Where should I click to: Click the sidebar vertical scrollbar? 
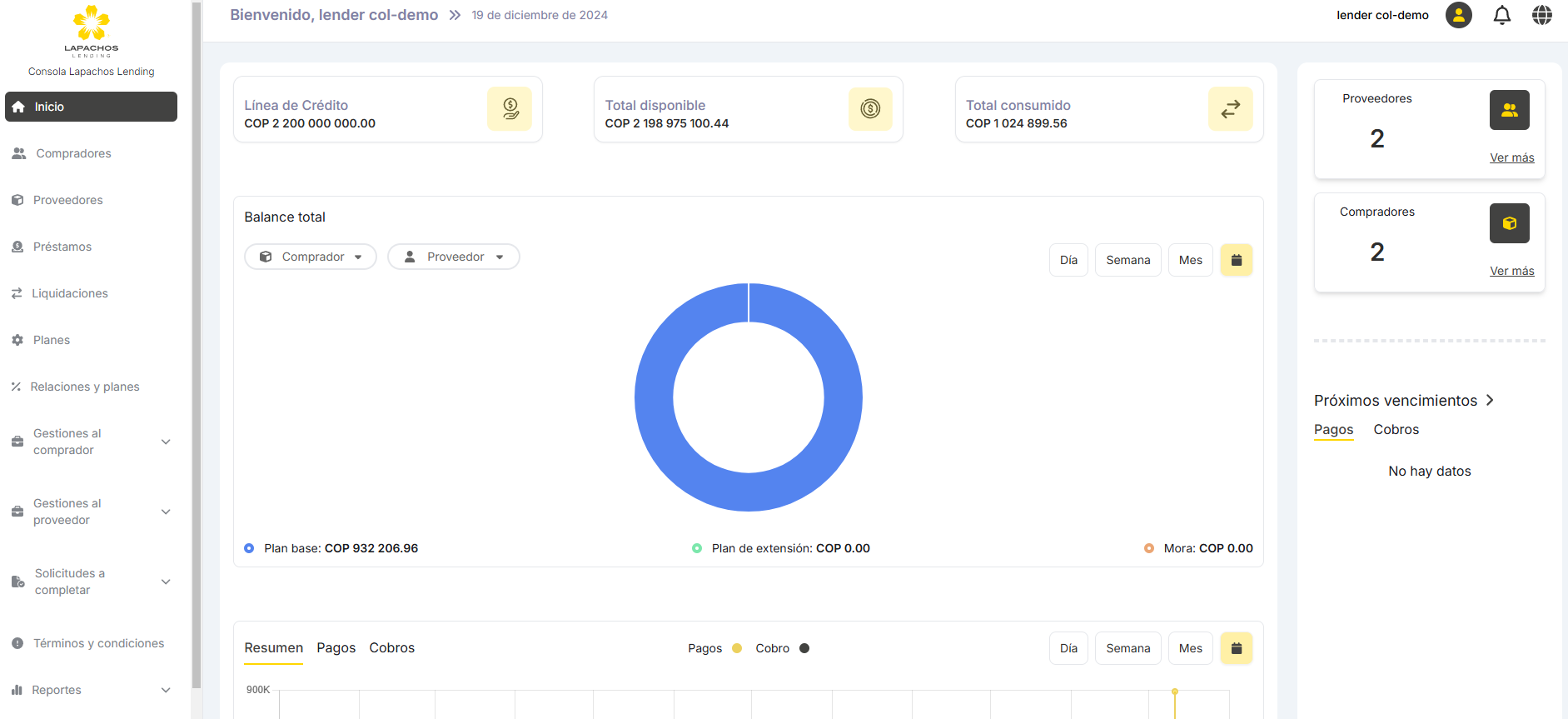point(197,333)
